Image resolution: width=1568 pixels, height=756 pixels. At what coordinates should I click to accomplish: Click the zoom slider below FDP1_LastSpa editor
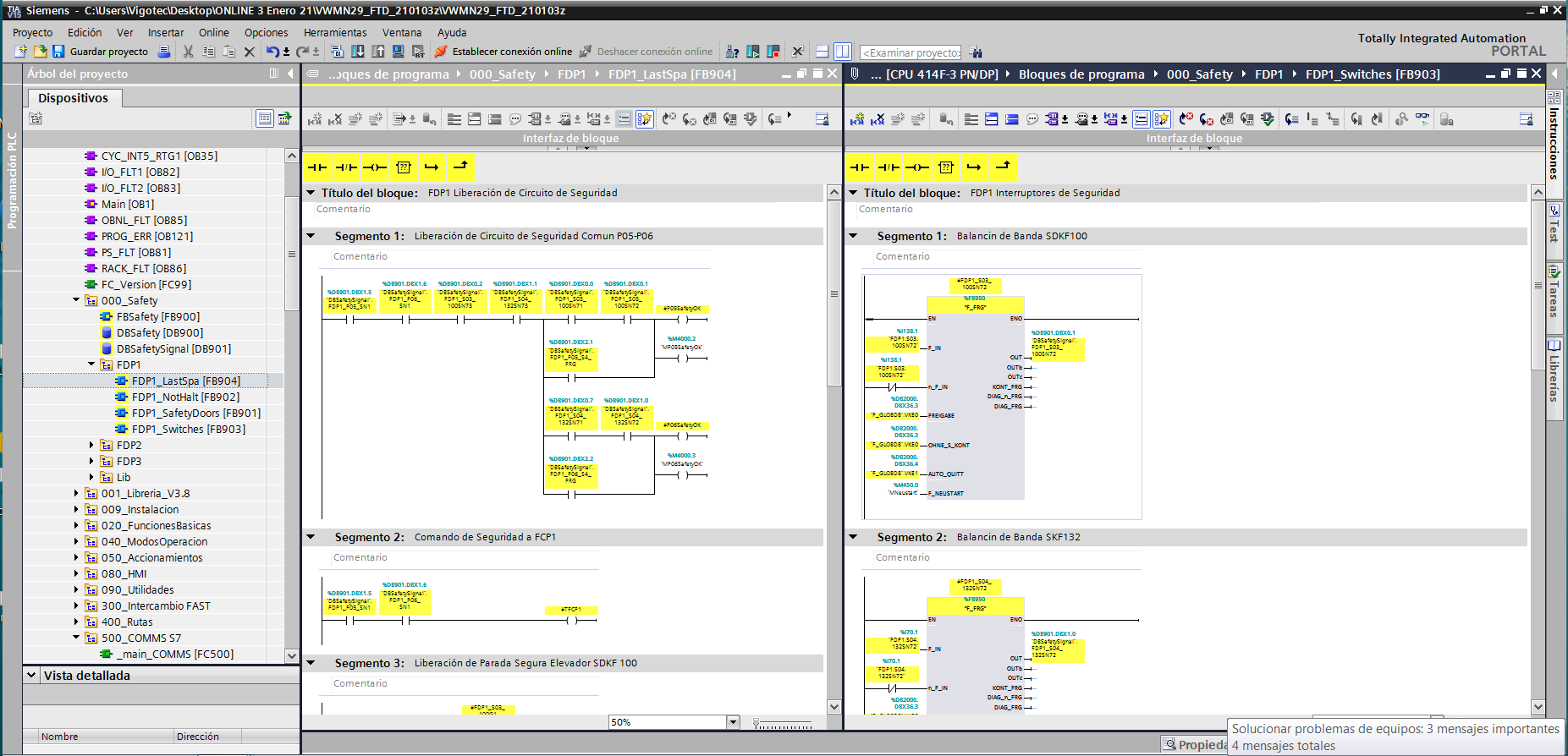pos(783,724)
